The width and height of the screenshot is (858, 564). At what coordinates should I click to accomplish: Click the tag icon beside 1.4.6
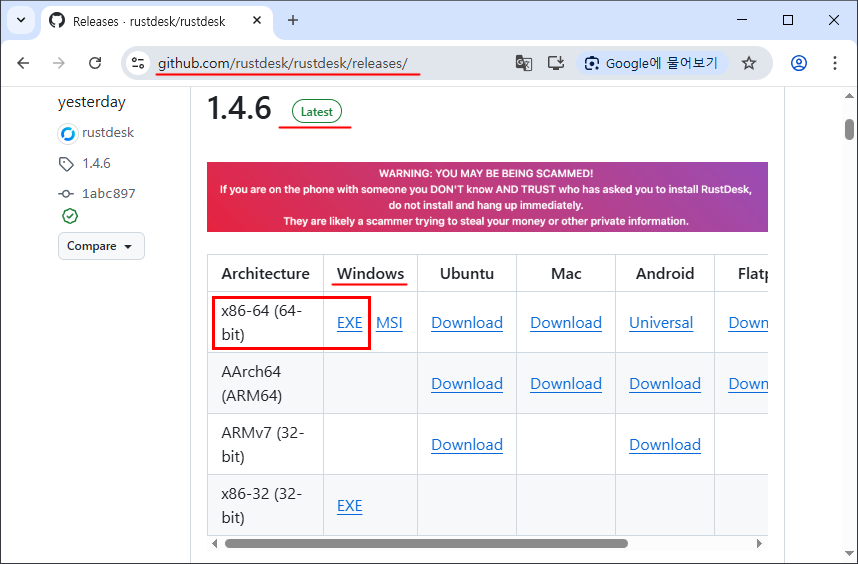[x=66, y=164]
